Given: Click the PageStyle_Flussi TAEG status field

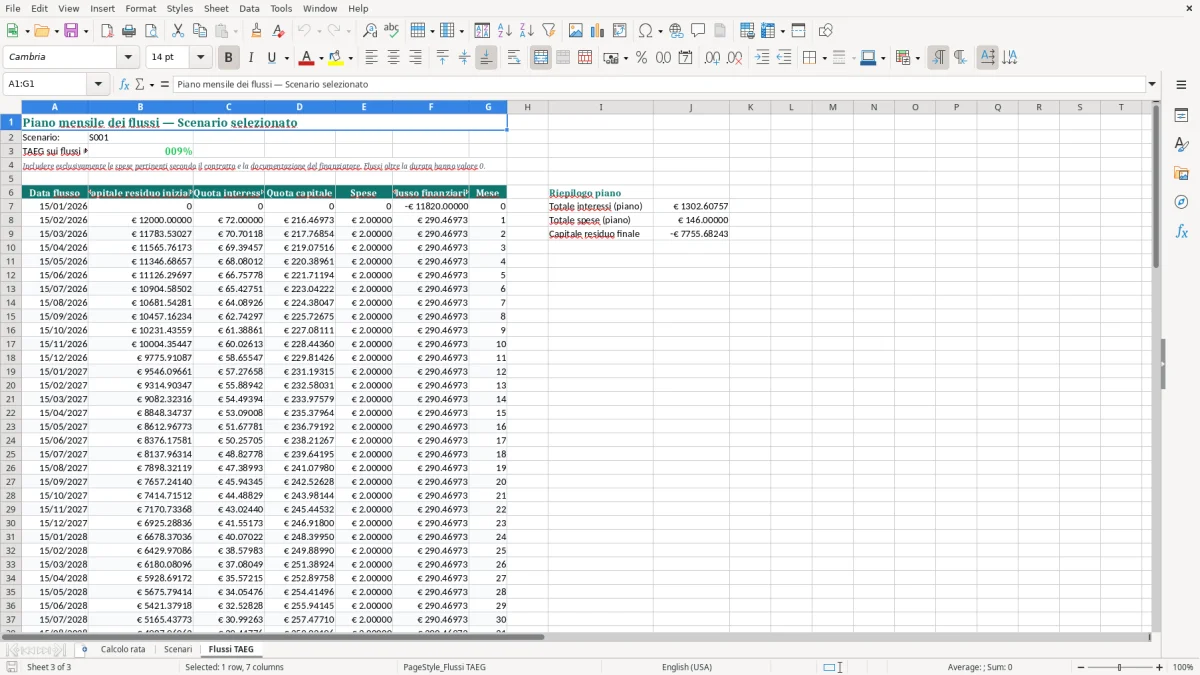Looking at the screenshot, I should [444, 667].
